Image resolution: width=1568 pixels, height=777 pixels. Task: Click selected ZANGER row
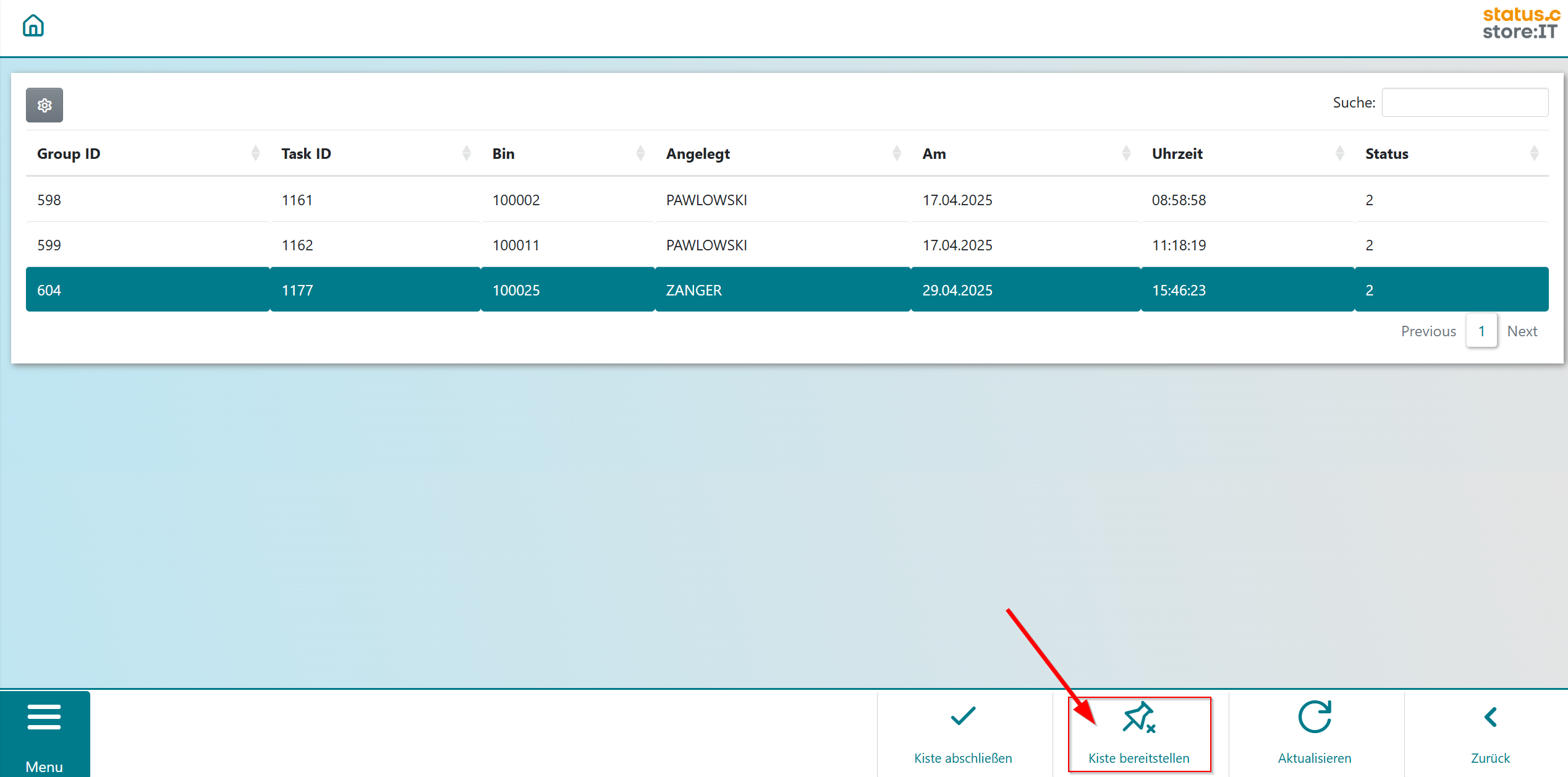pos(693,290)
